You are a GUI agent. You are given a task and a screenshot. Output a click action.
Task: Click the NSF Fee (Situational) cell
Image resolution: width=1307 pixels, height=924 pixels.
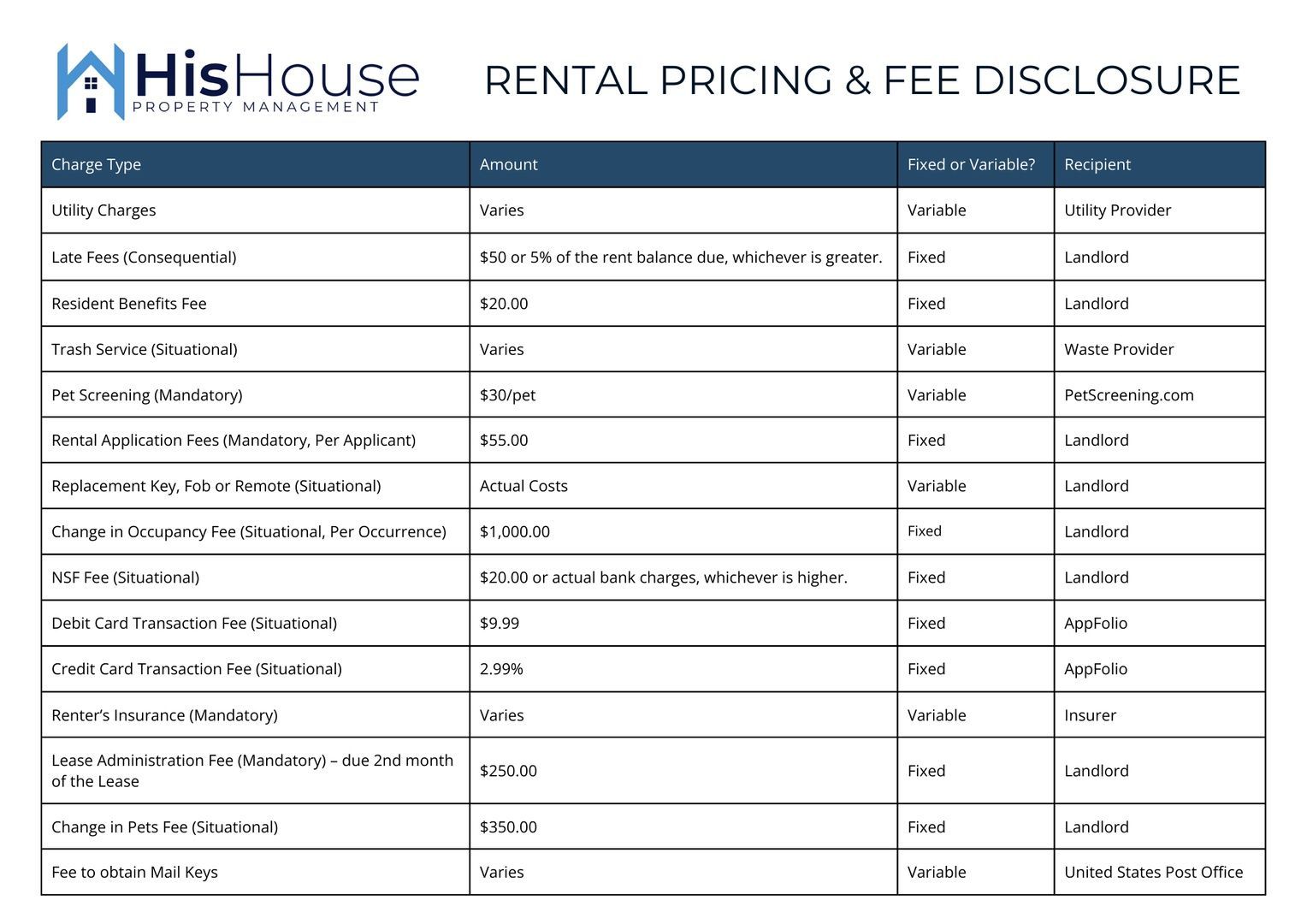125,577
